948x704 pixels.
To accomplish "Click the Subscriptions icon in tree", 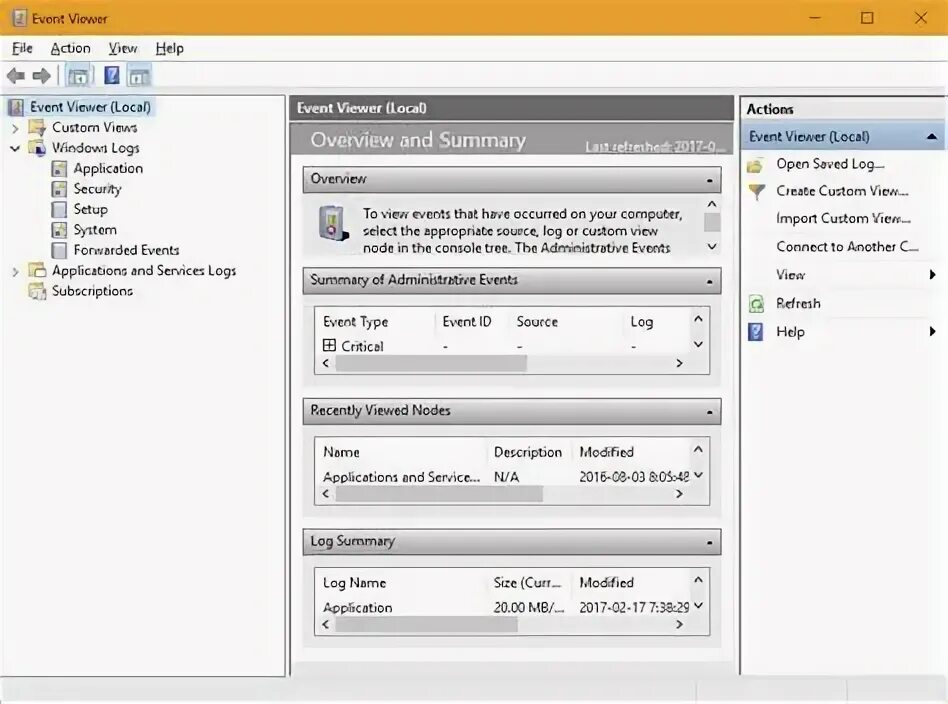I will click(x=37, y=292).
